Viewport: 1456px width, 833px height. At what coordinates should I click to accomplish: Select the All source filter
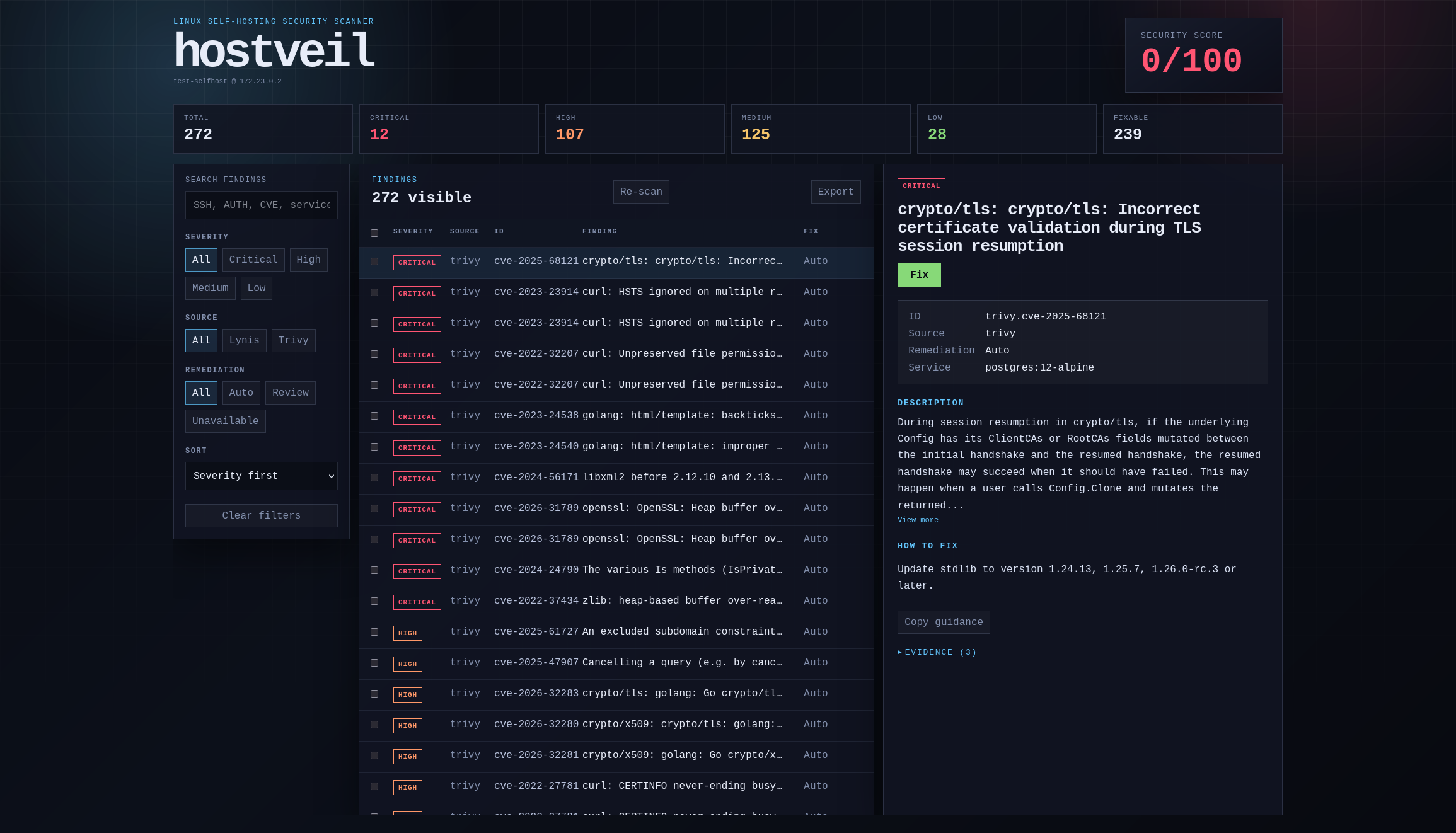(x=201, y=340)
